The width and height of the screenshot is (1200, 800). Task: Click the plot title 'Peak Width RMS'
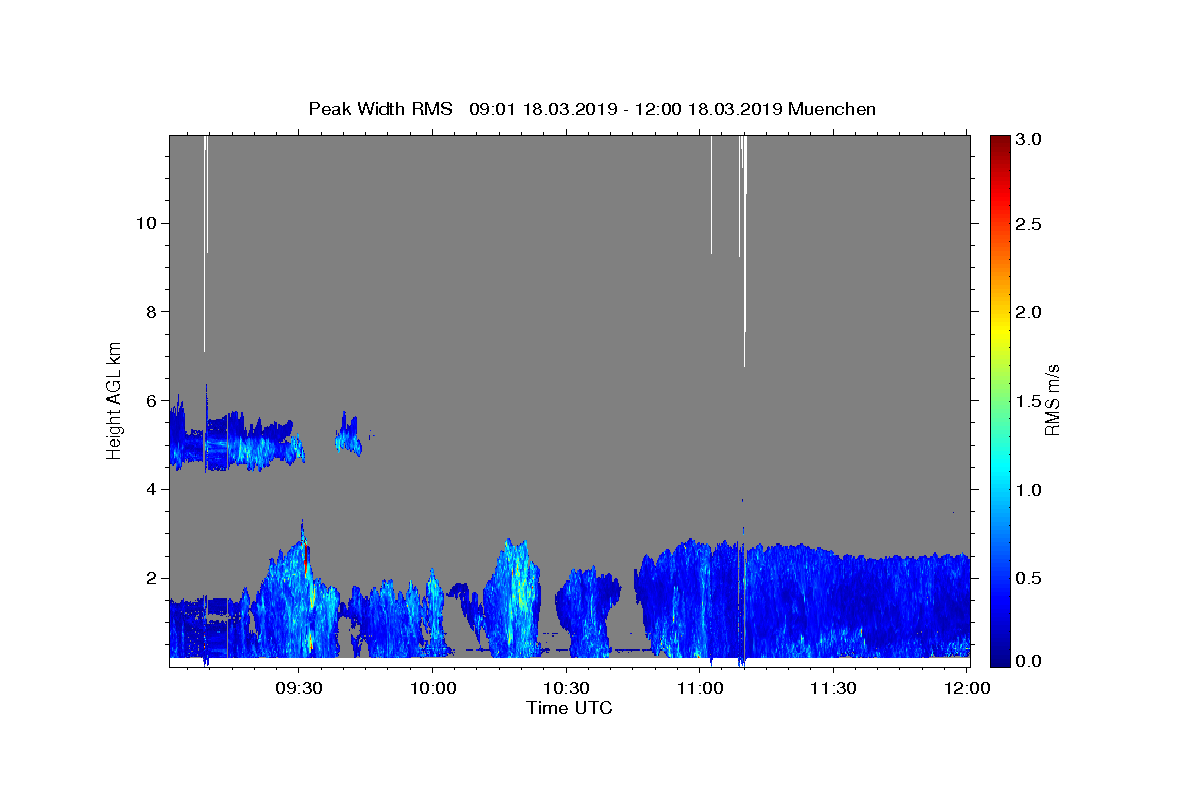click(381, 108)
